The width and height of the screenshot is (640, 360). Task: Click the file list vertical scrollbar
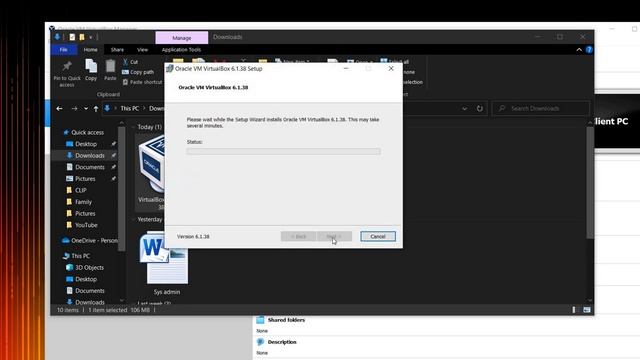tap(590, 182)
